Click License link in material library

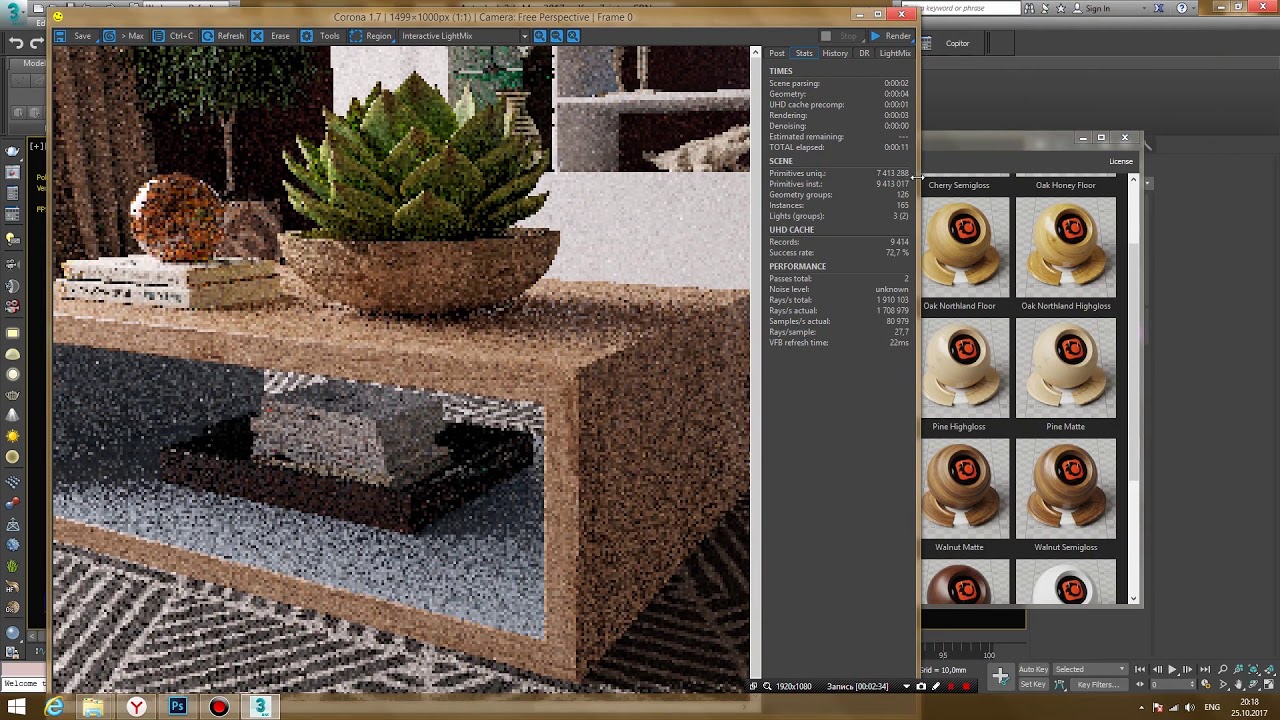coord(1121,161)
